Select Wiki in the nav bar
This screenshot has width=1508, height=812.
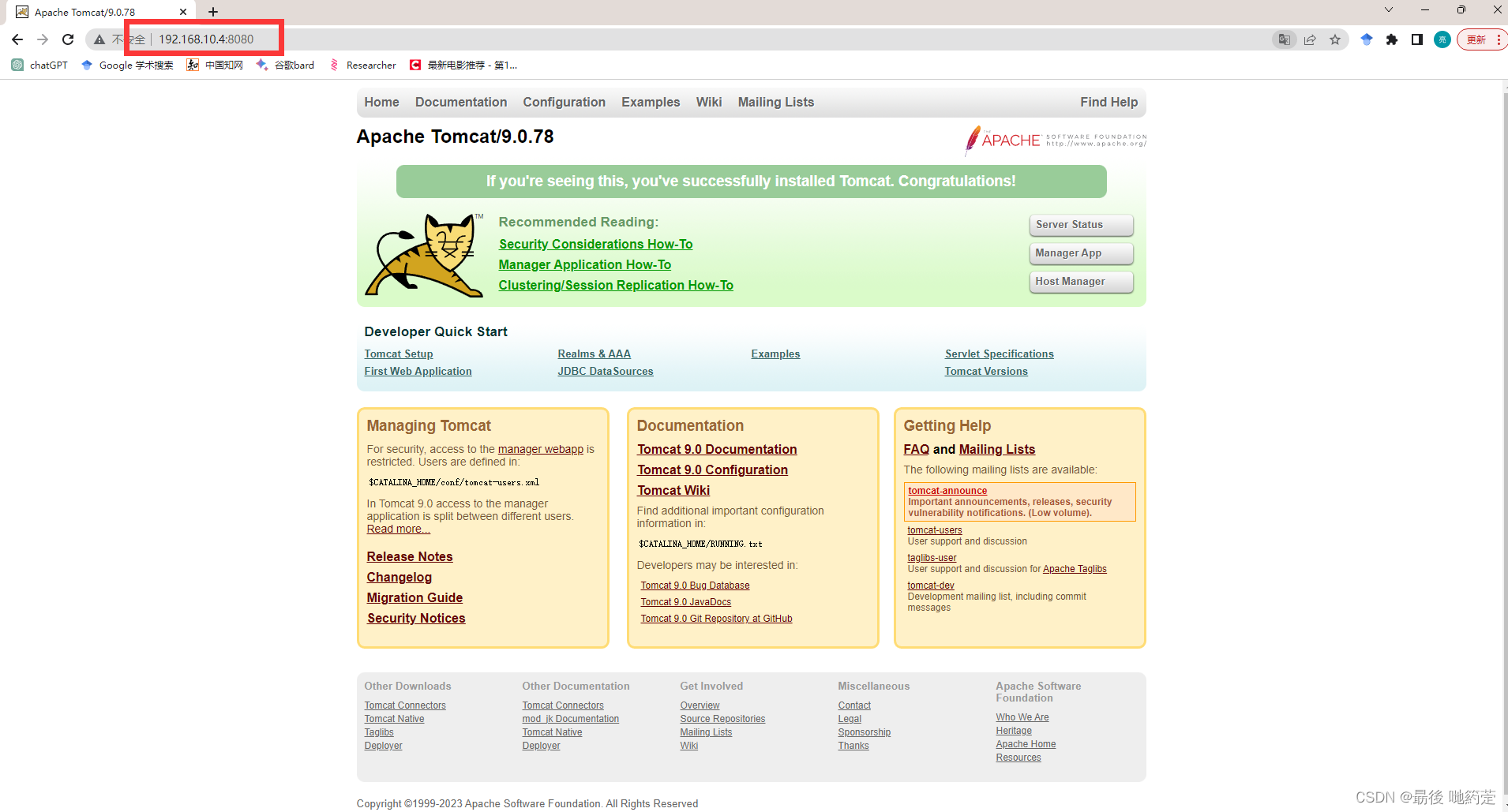pyautogui.click(x=709, y=102)
